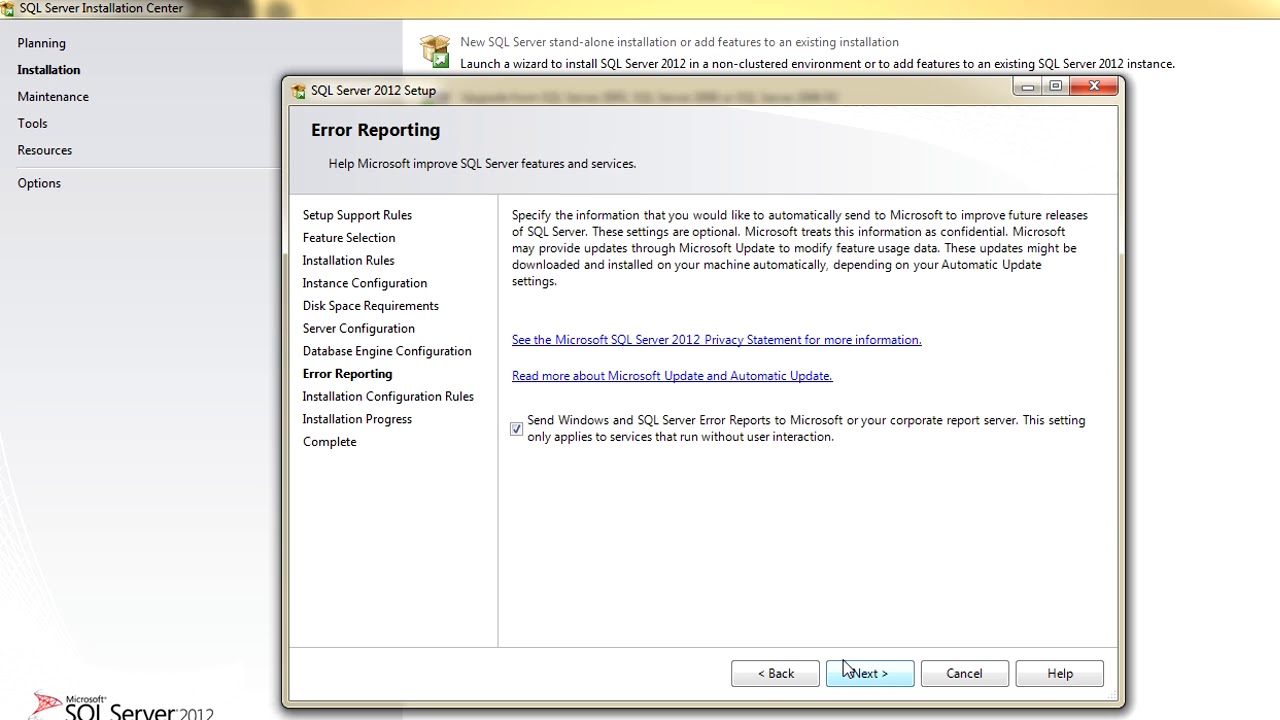Open setup Help
This screenshot has width=1280, height=720.
(1059, 673)
